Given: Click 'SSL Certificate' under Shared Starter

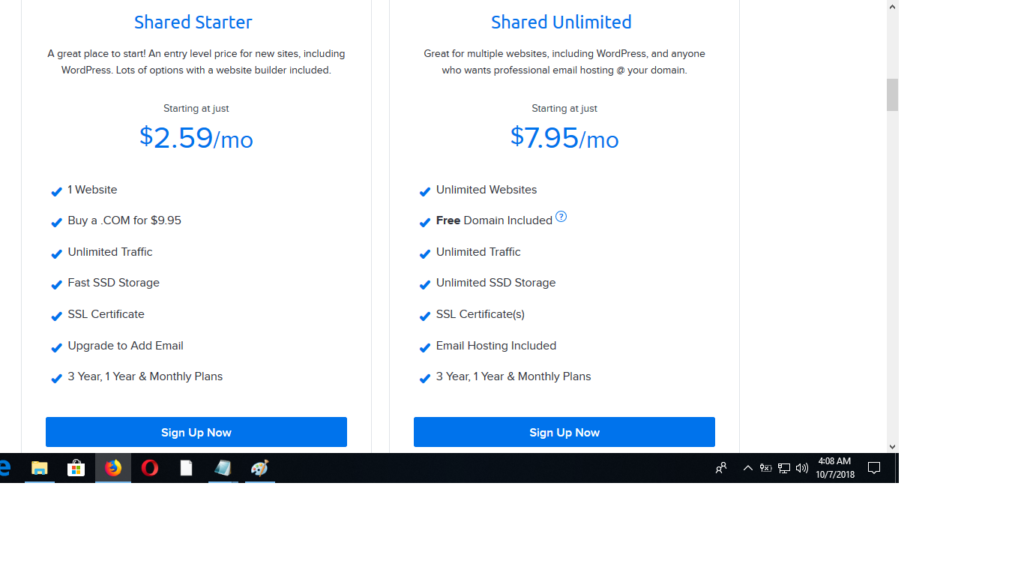Looking at the screenshot, I should point(106,314).
